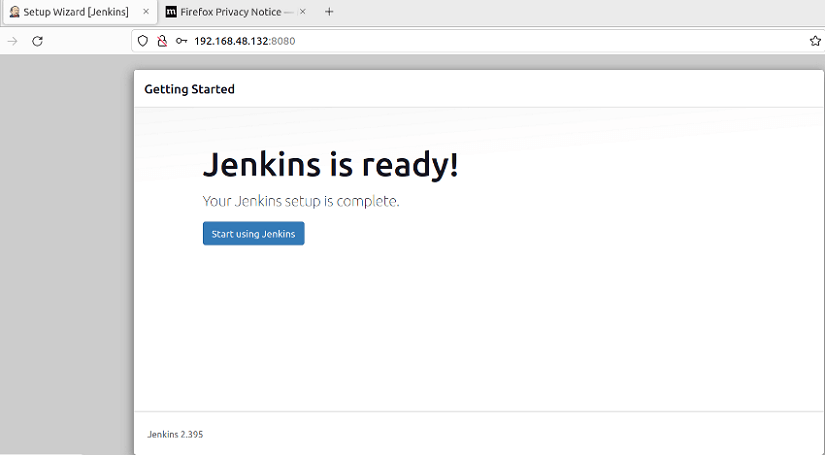Click the key icon in address bar

pos(182,41)
